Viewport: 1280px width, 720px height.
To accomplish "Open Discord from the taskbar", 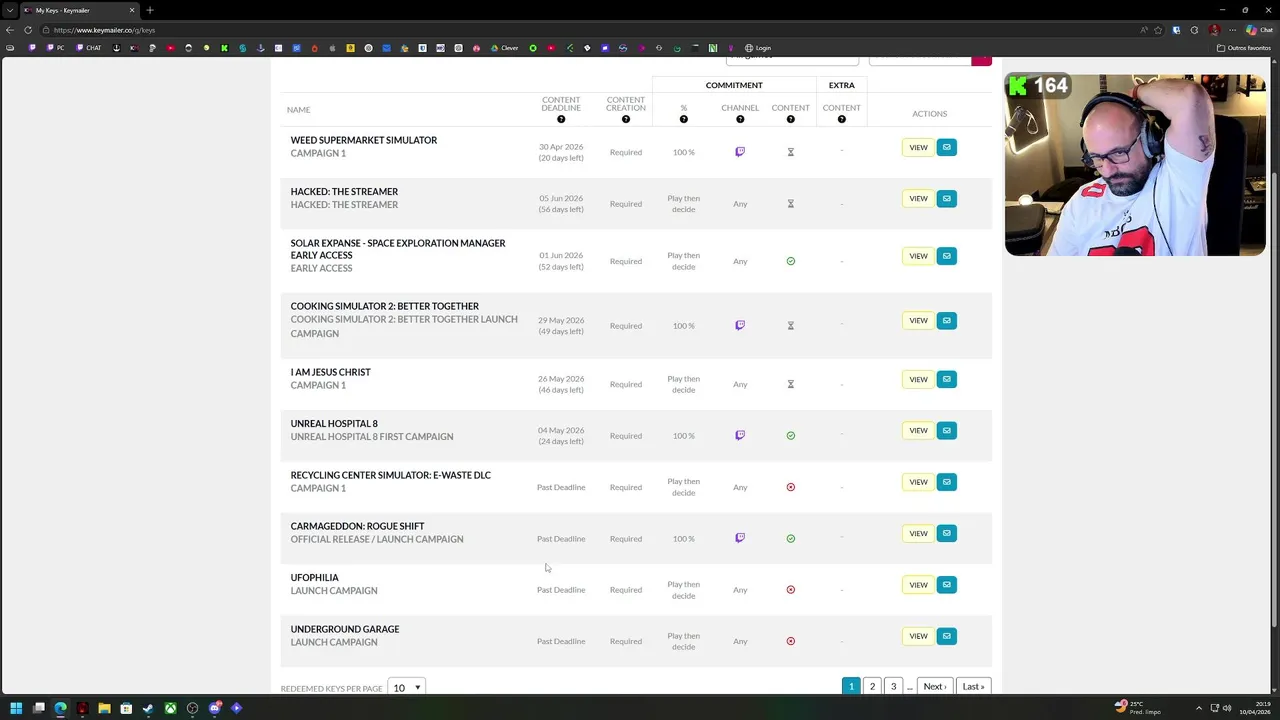I will click(214, 708).
